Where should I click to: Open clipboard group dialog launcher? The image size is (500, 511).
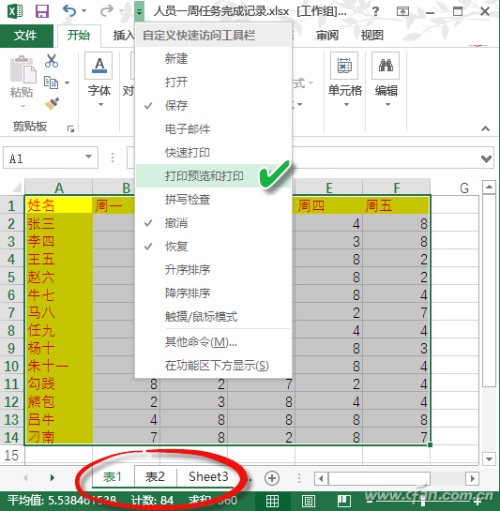tap(70, 128)
